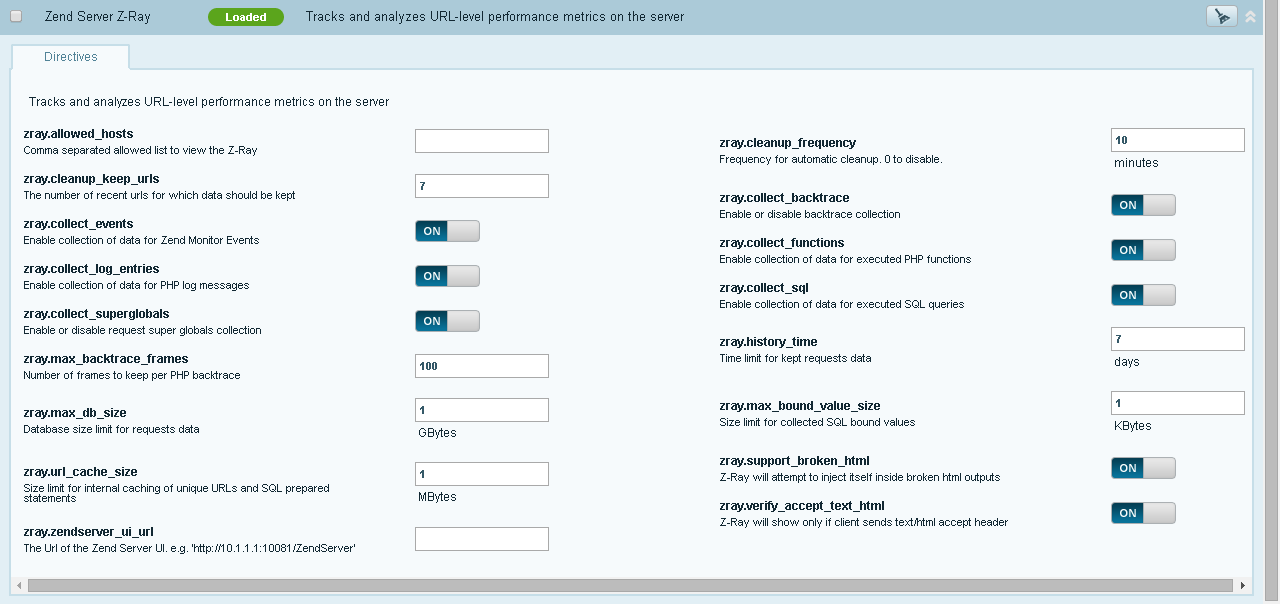
Task: Focus the zray.cleanup_frequency minutes field
Action: (x=1177, y=140)
